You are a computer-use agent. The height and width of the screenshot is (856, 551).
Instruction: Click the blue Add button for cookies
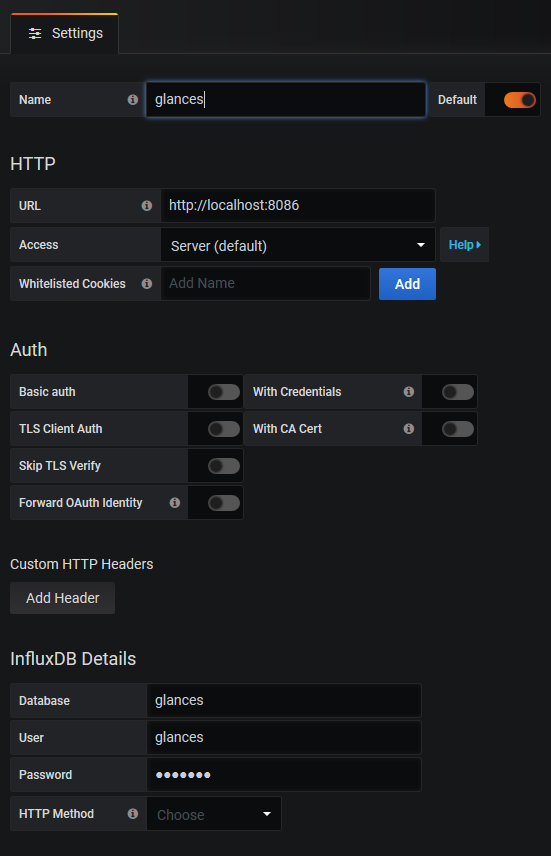pos(407,284)
